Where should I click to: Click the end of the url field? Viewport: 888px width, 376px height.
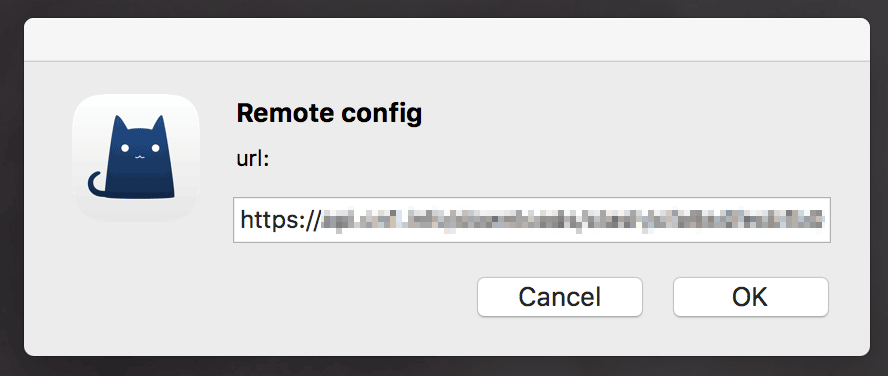826,220
